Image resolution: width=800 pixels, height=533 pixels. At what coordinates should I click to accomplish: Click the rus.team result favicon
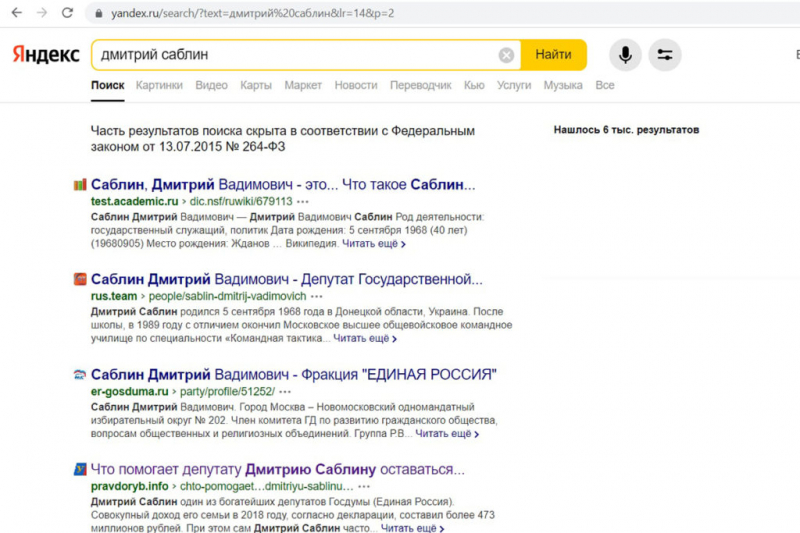(x=80, y=280)
